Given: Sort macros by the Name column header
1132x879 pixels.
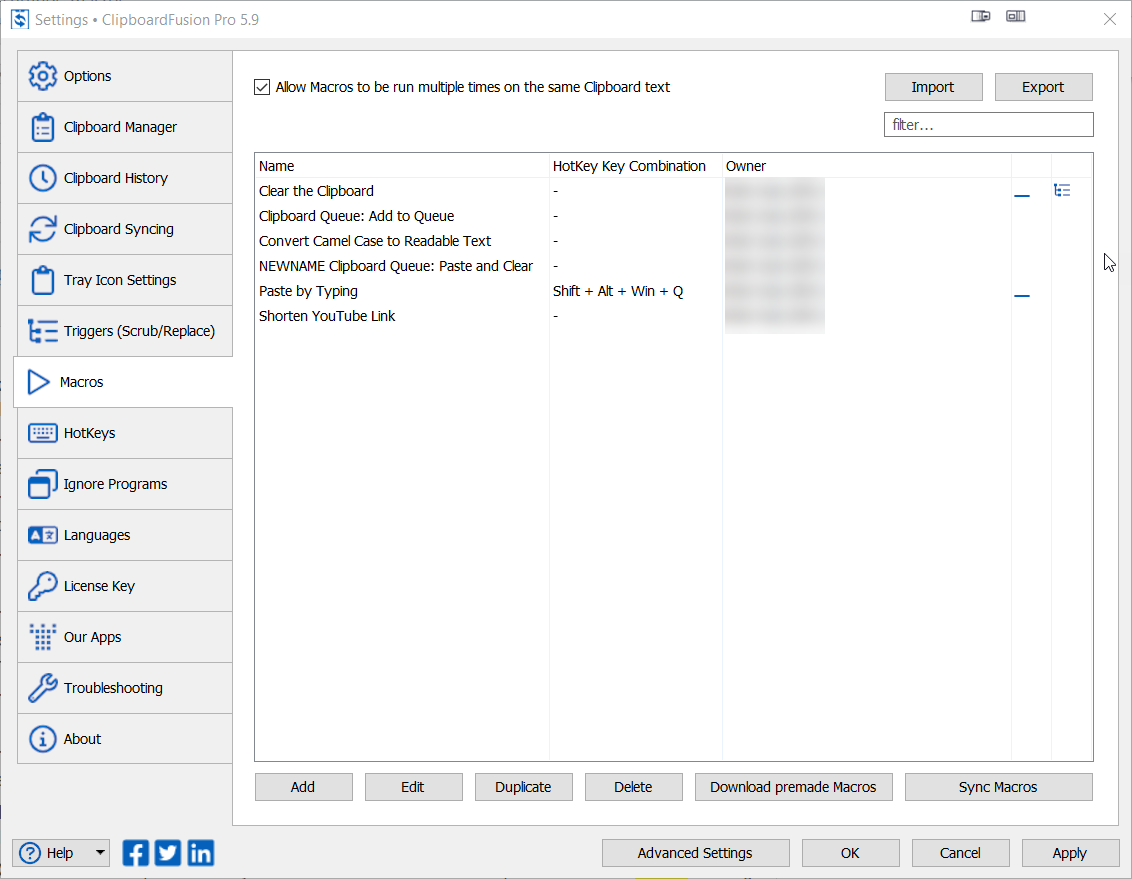Looking at the screenshot, I should tap(402, 166).
